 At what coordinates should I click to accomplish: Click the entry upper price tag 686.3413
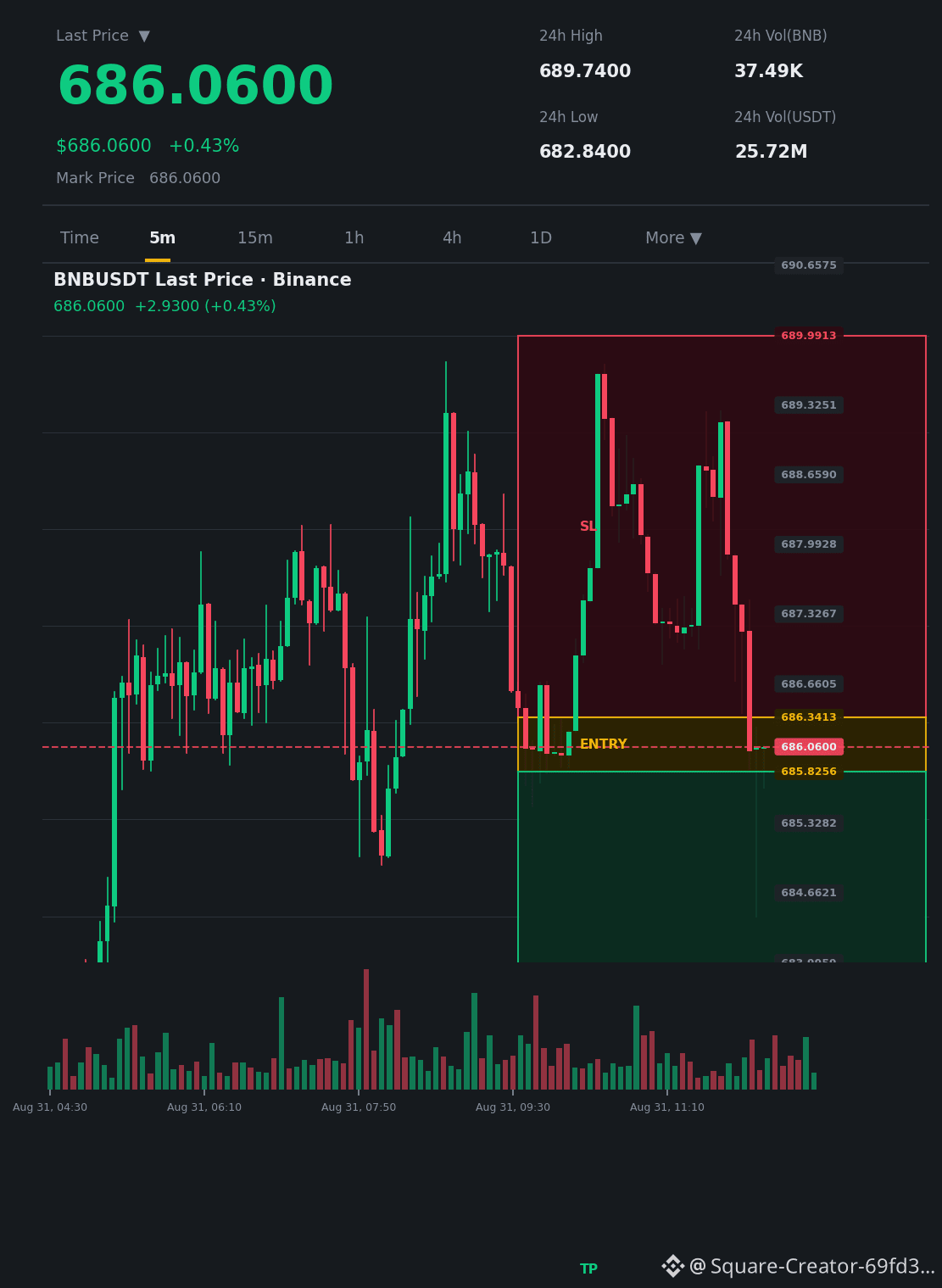809,717
